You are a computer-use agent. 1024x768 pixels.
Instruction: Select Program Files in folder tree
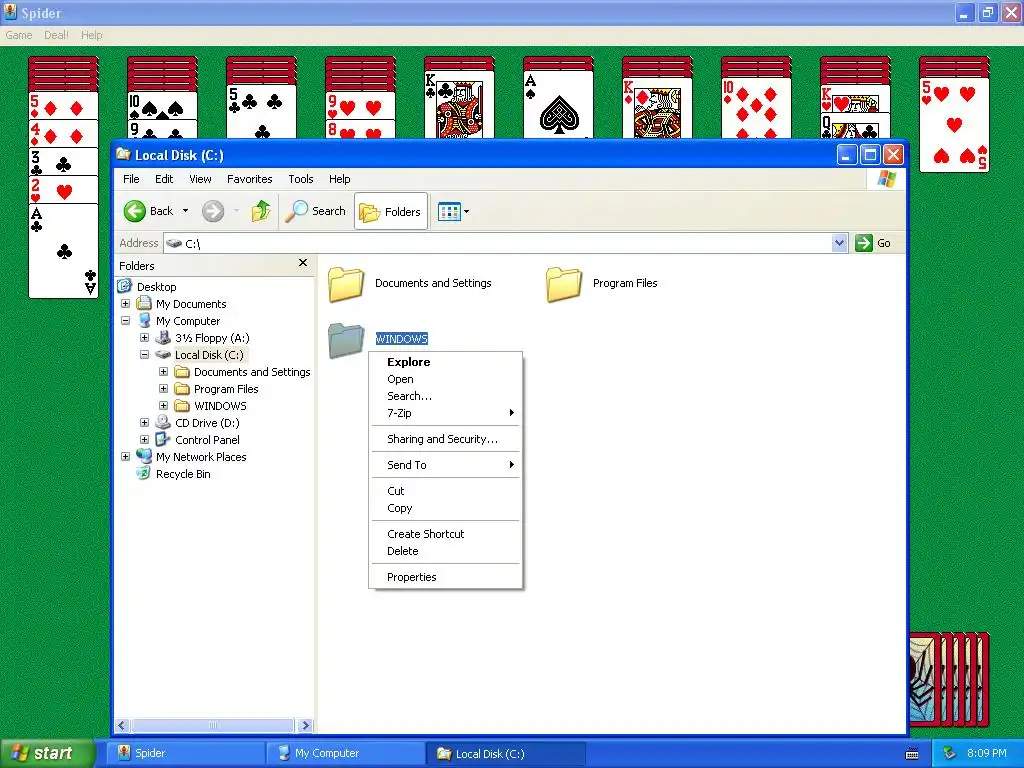pyautogui.click(x=226, y=389)
